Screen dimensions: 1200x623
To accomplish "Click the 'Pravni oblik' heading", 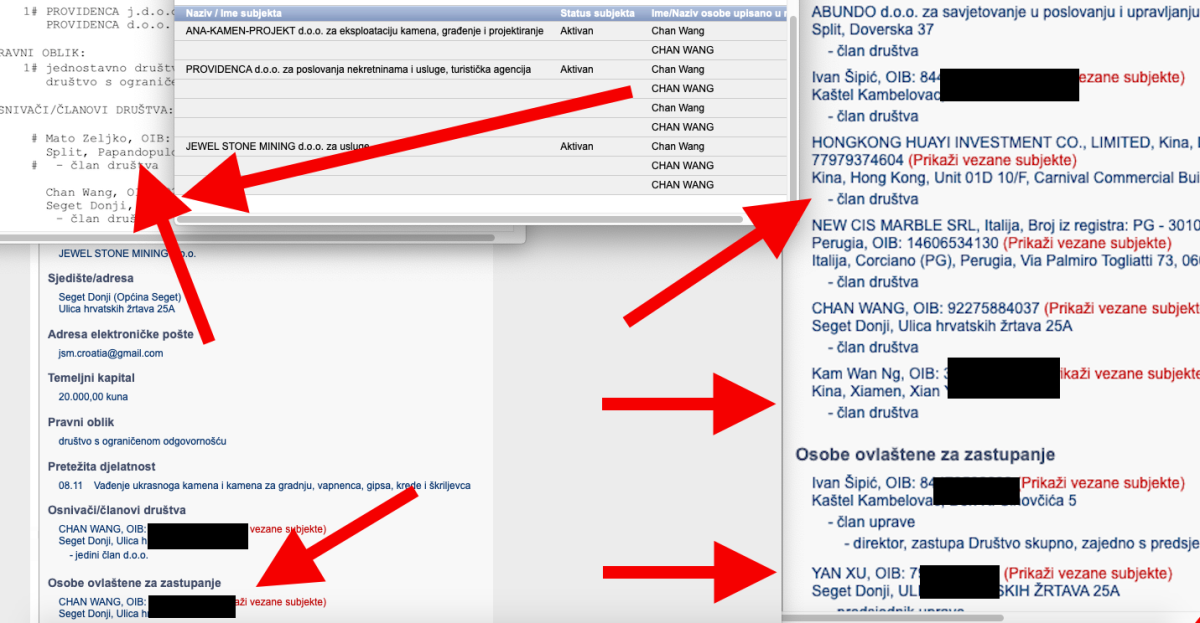I will pyautogui.click(x=80, y=422).
